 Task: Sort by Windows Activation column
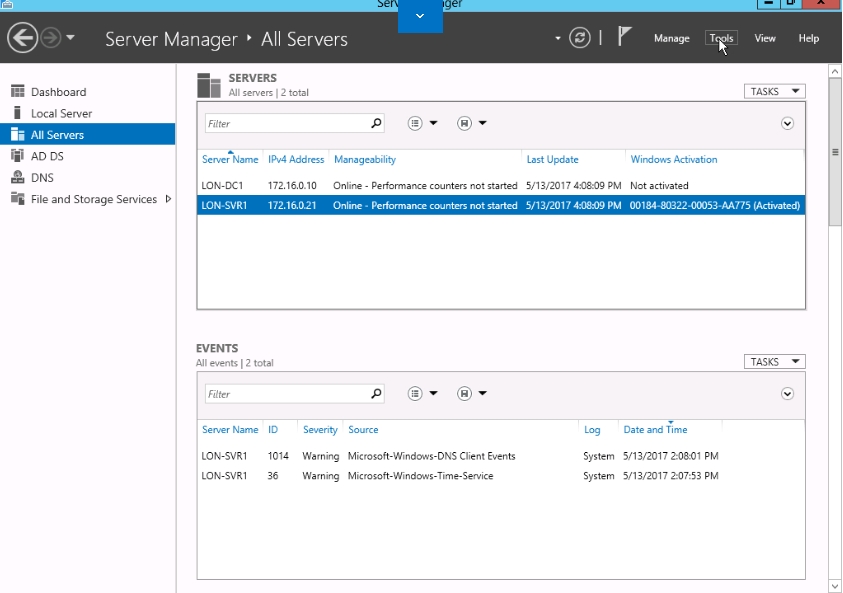coord(674,159)
